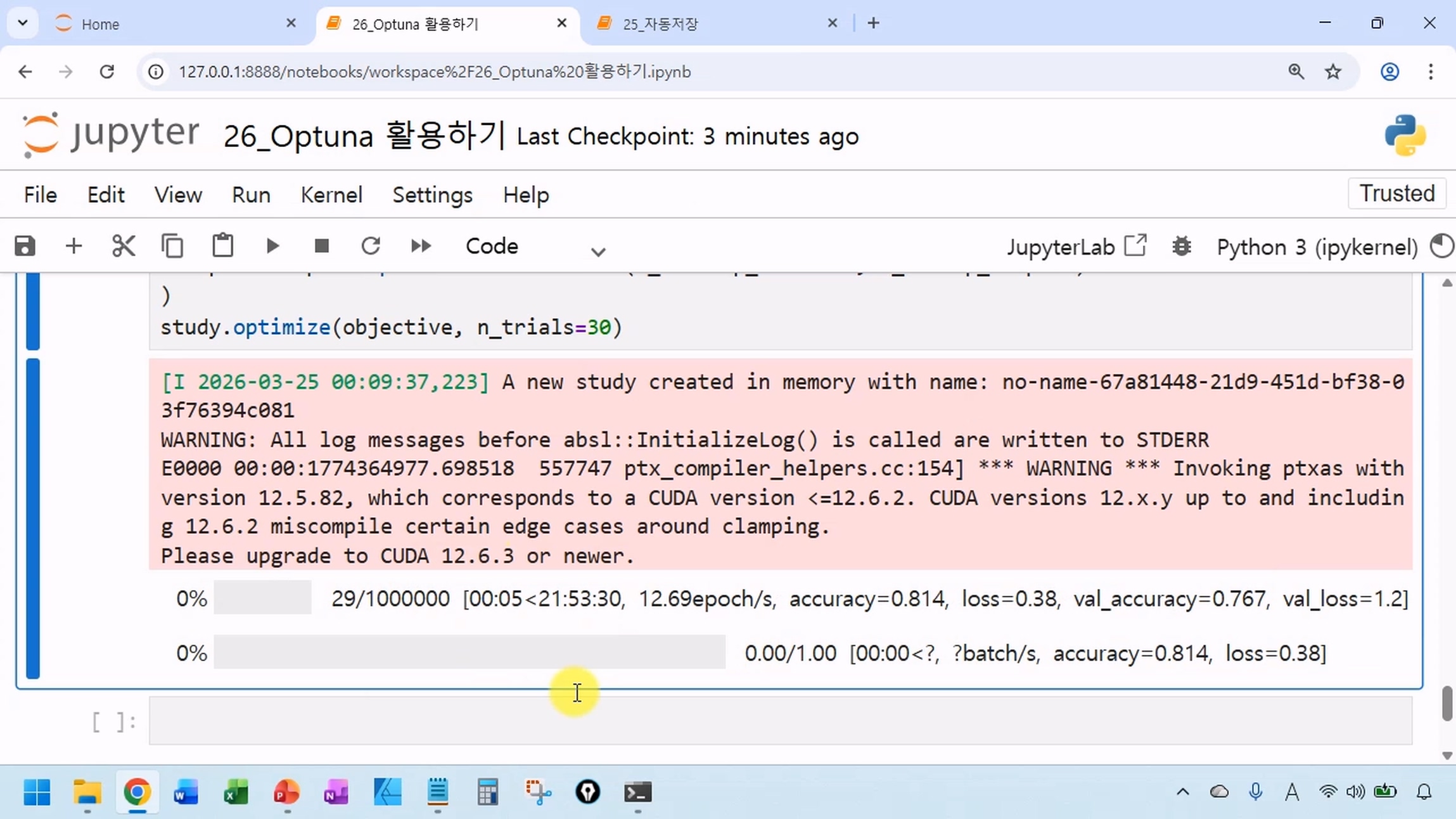Viewport: 1456px width, 819px height.
Task: Copy the selected cell using the toolbar icon
Action: tap(172, 246)
